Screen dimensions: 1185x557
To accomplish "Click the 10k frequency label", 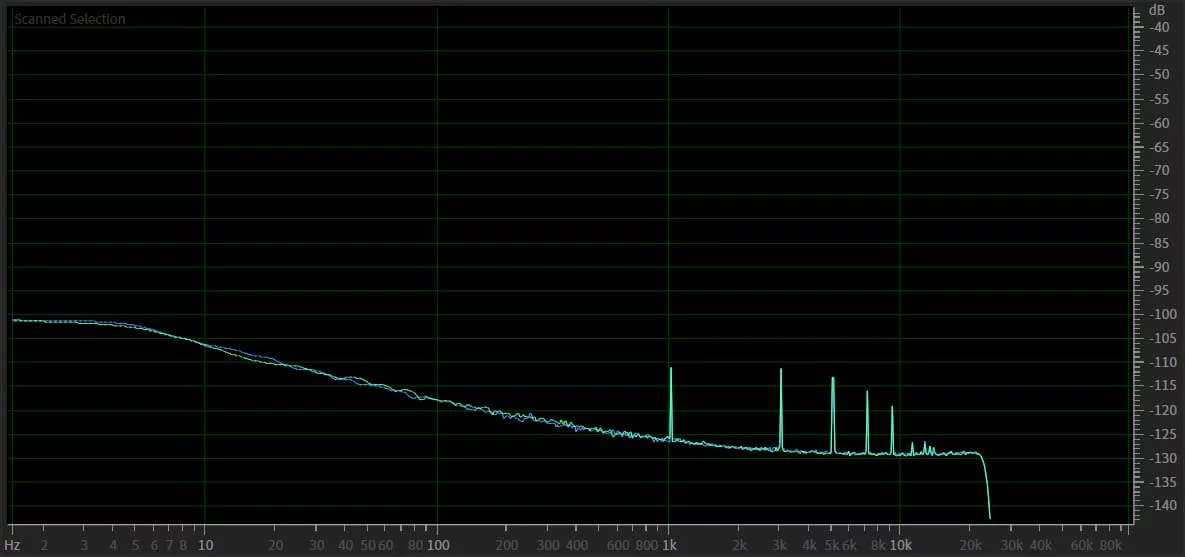I will (900, 545).
